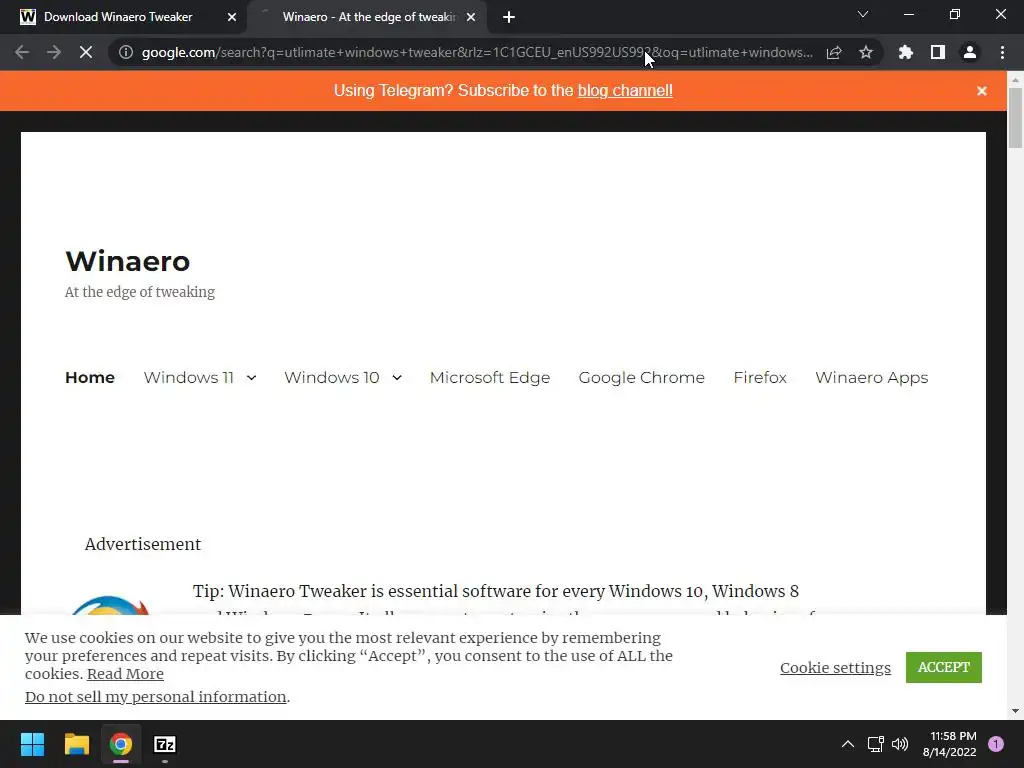Go back to the previous page
Screen dimensions: 1024x768
click(x=22, y=52)
